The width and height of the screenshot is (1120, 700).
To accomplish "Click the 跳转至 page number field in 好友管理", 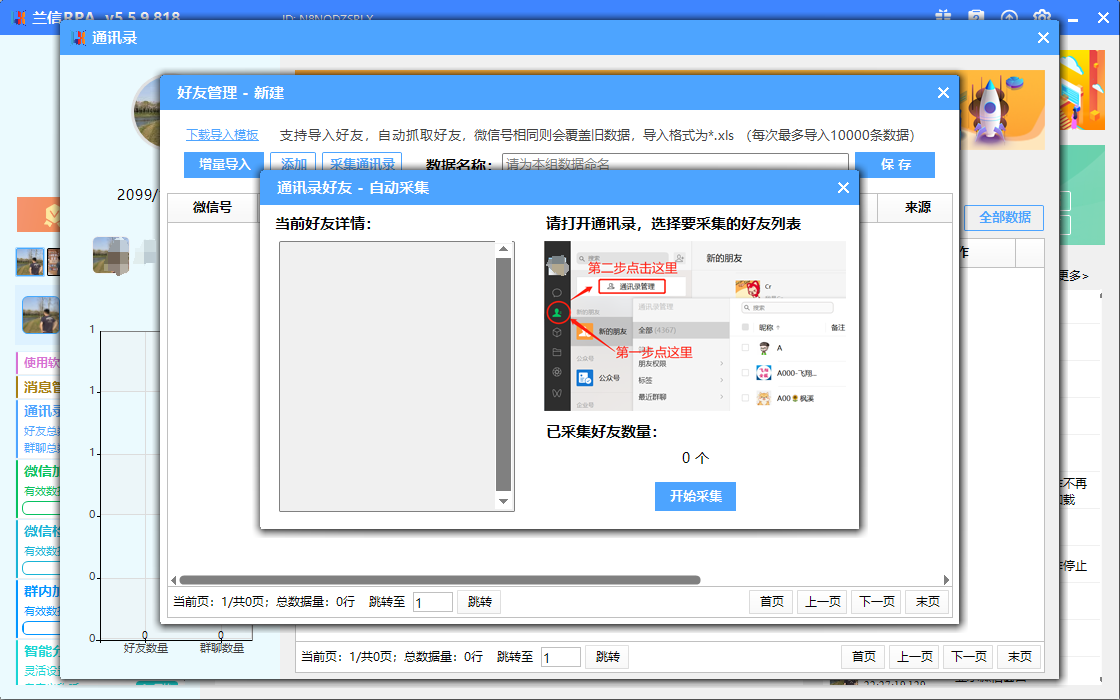I will (x=433, y=602).
